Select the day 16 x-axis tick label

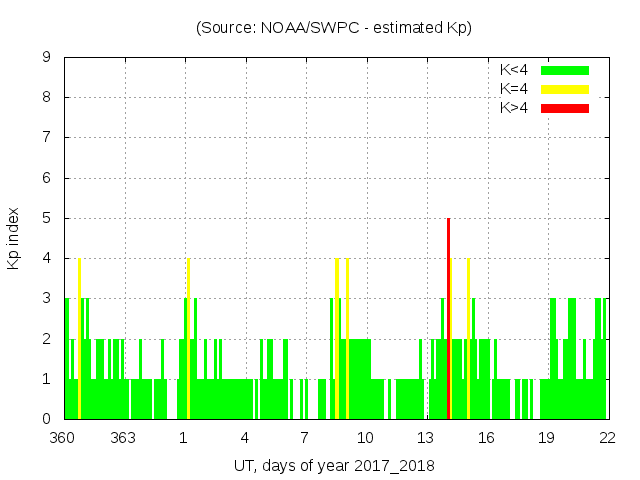coord(486,438)
